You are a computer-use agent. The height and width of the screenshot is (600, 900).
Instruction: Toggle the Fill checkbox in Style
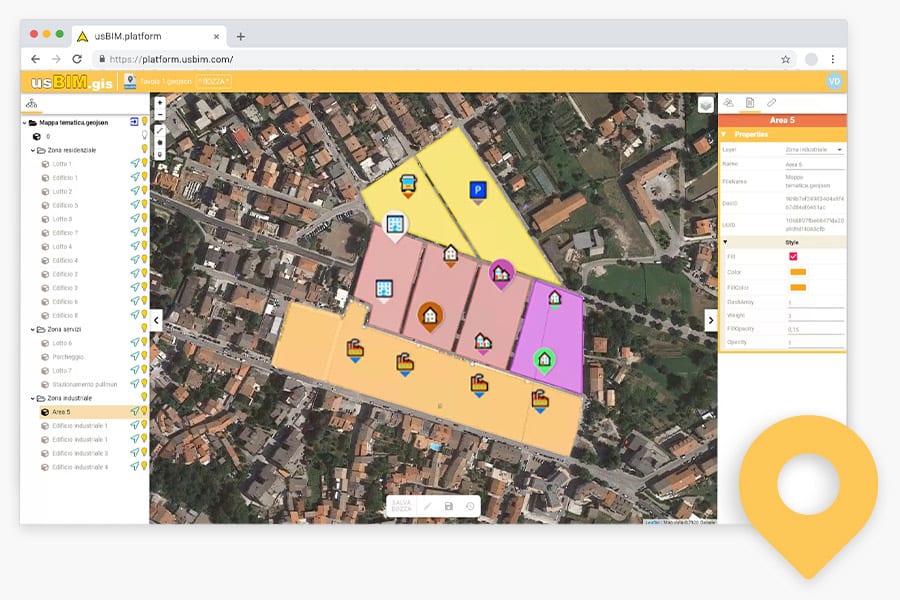(x=793, y=257)
